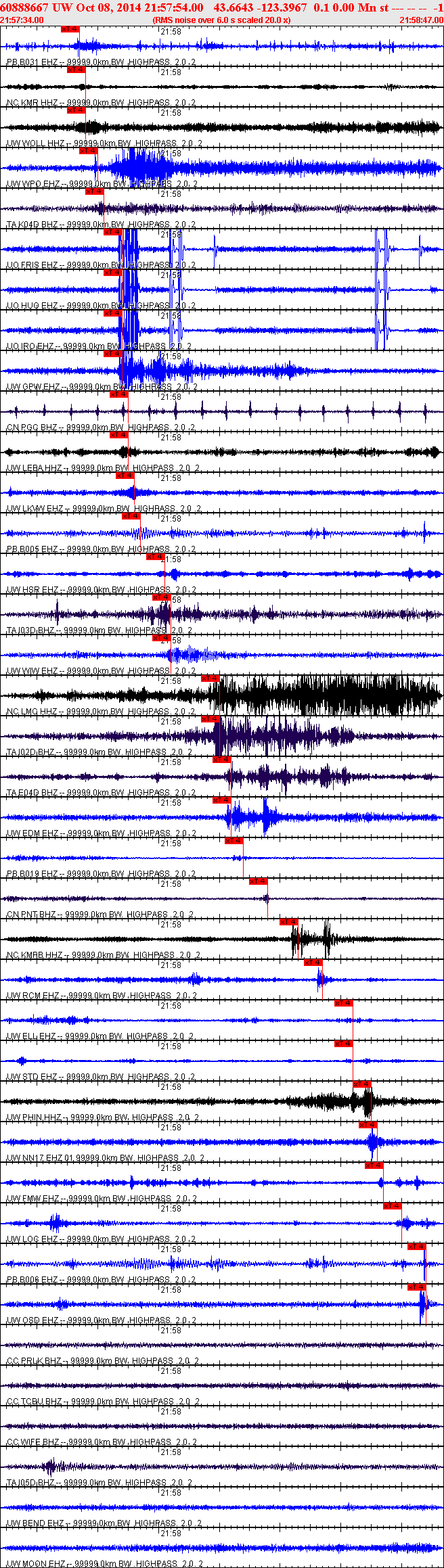The width and height of the screenshot is (444, 1568).
Task: Click the red pick marker on PB B005 trace
Action: point(131,516)
